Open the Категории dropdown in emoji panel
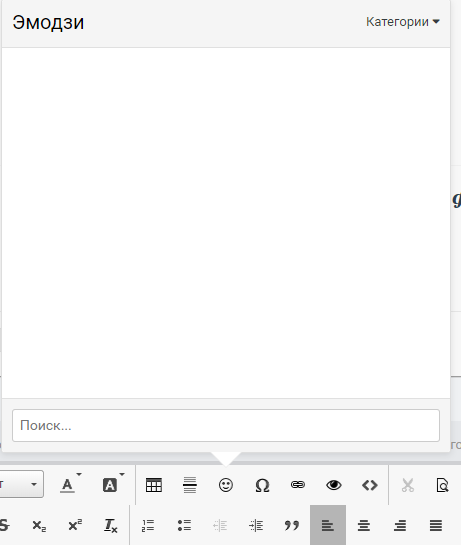The image size is (461, 547). pyautogui.click(x=403, y=22)
